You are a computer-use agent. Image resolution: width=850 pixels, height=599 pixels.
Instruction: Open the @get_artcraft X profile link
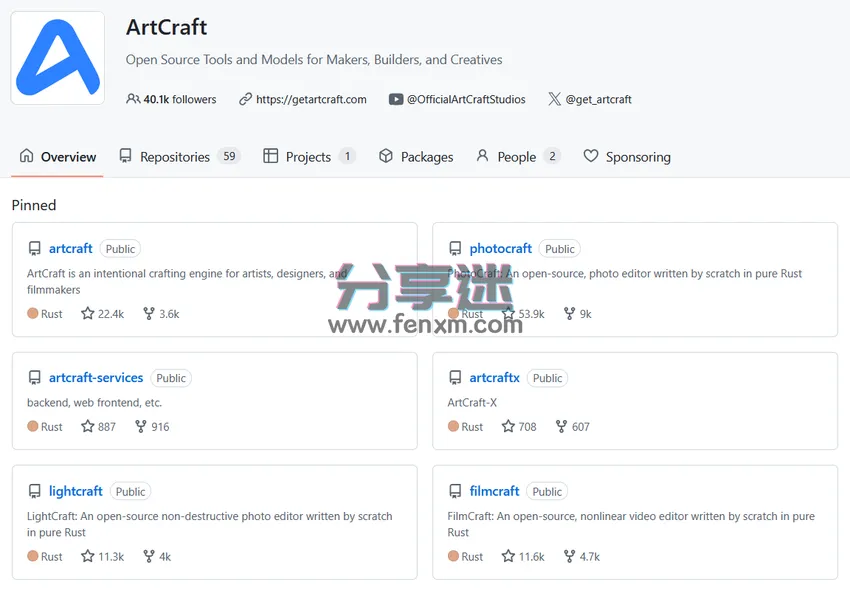point(598,99)
